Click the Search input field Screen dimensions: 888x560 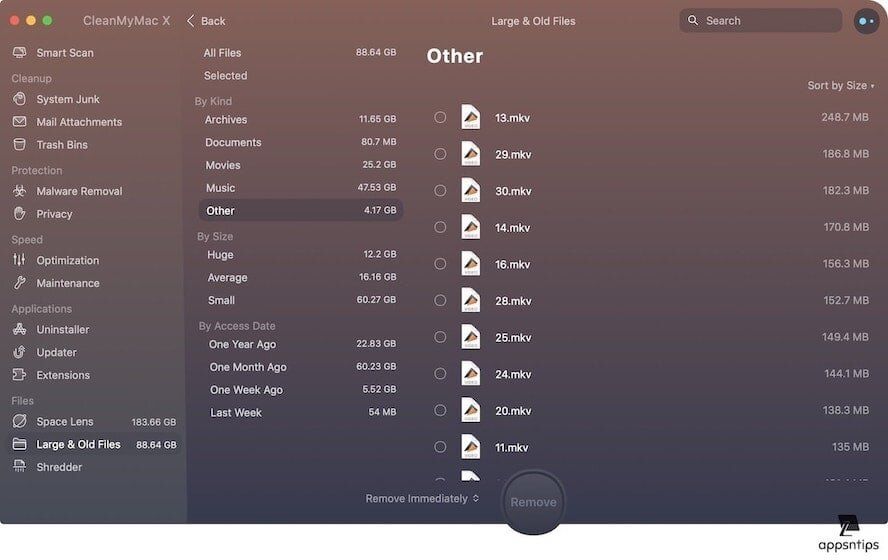[761, 20]
